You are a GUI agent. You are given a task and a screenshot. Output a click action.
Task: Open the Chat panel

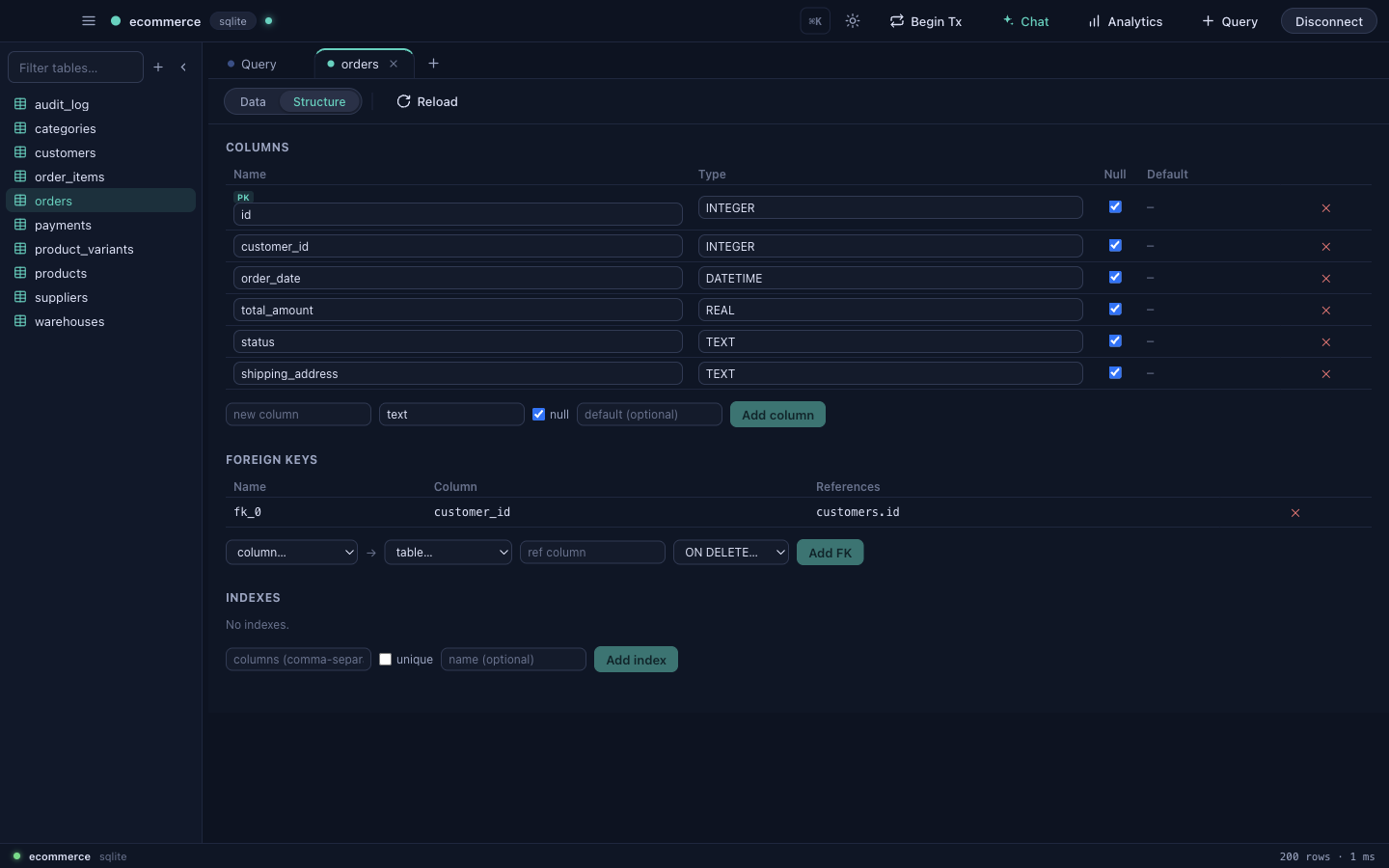click(1025, 21)
